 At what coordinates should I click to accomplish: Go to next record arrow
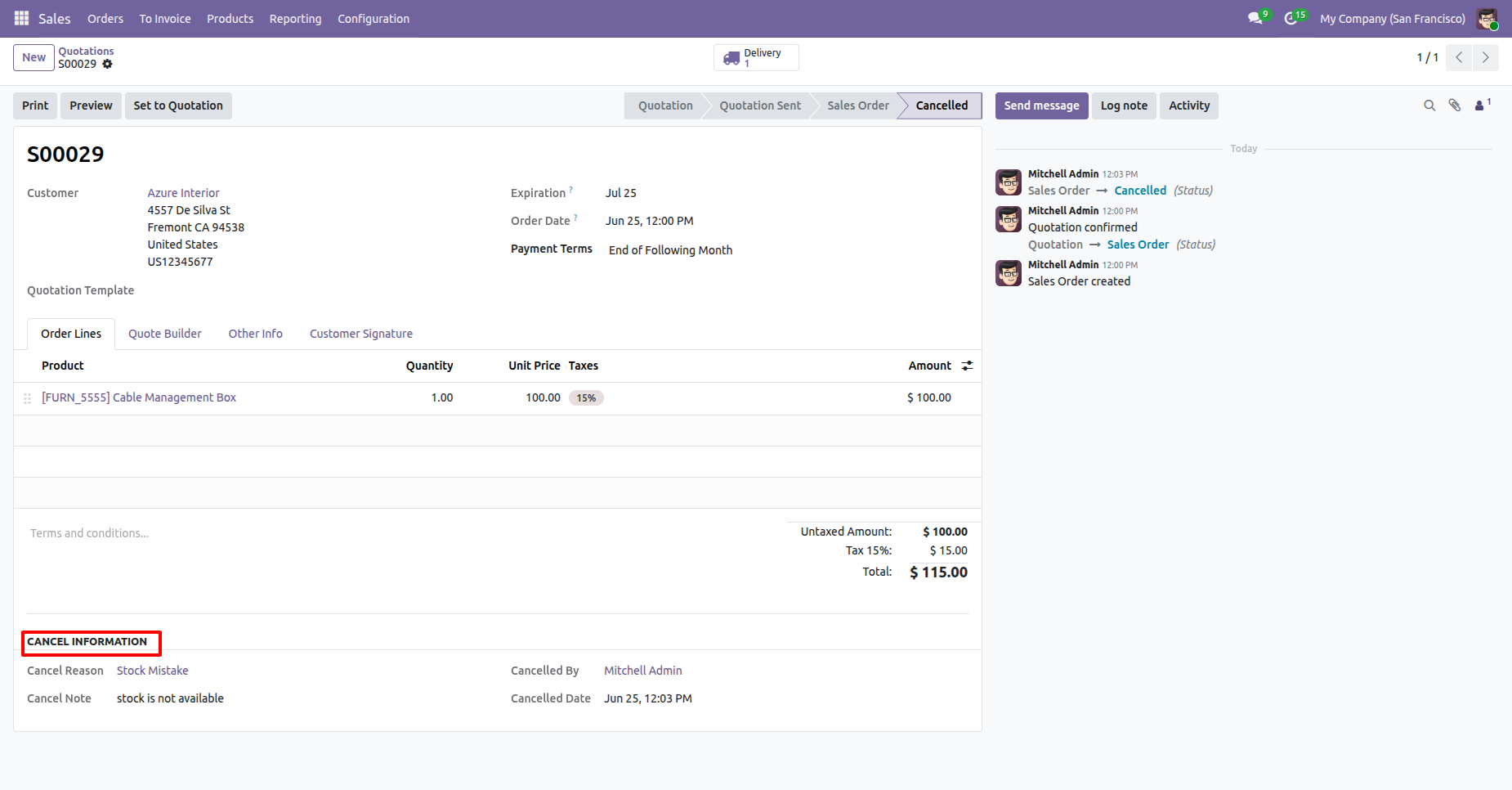[1486, 57]
